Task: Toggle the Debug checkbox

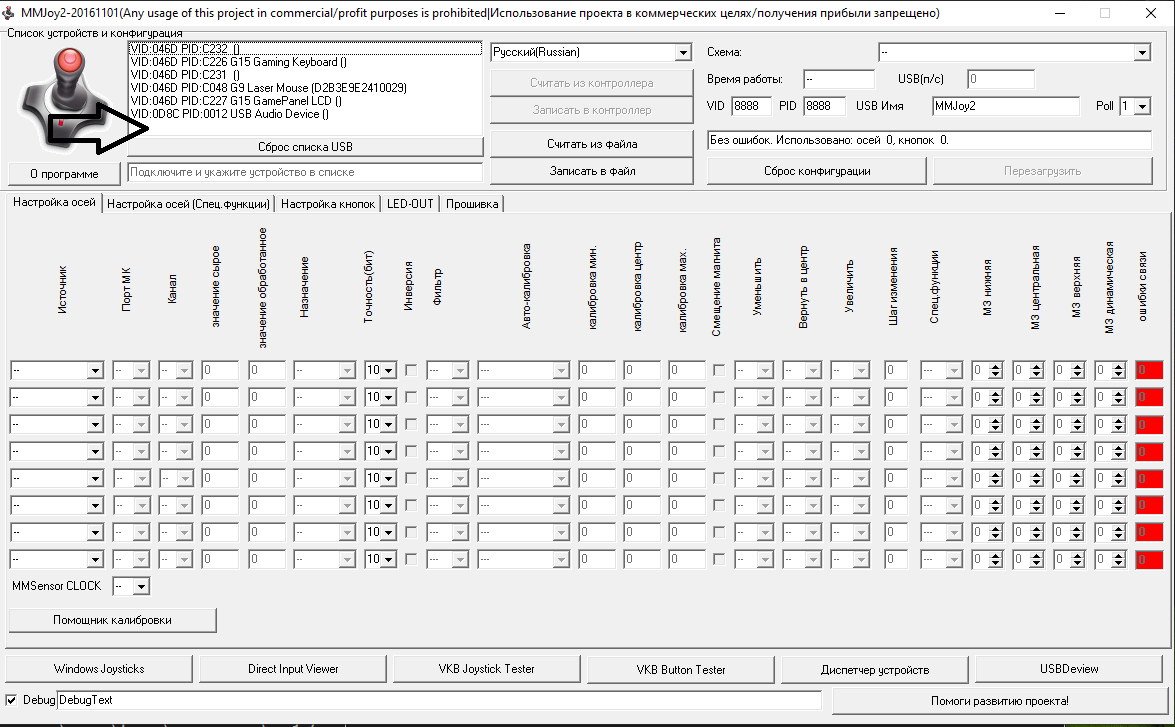Action: (12, 700)
